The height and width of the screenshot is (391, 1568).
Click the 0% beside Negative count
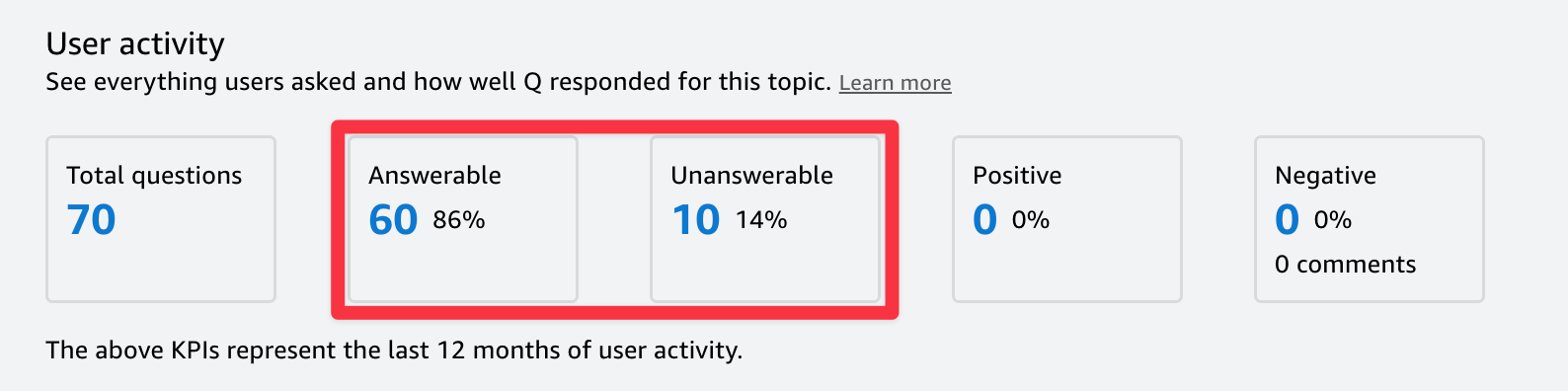pyautogui.click(x=1333, y=220)
